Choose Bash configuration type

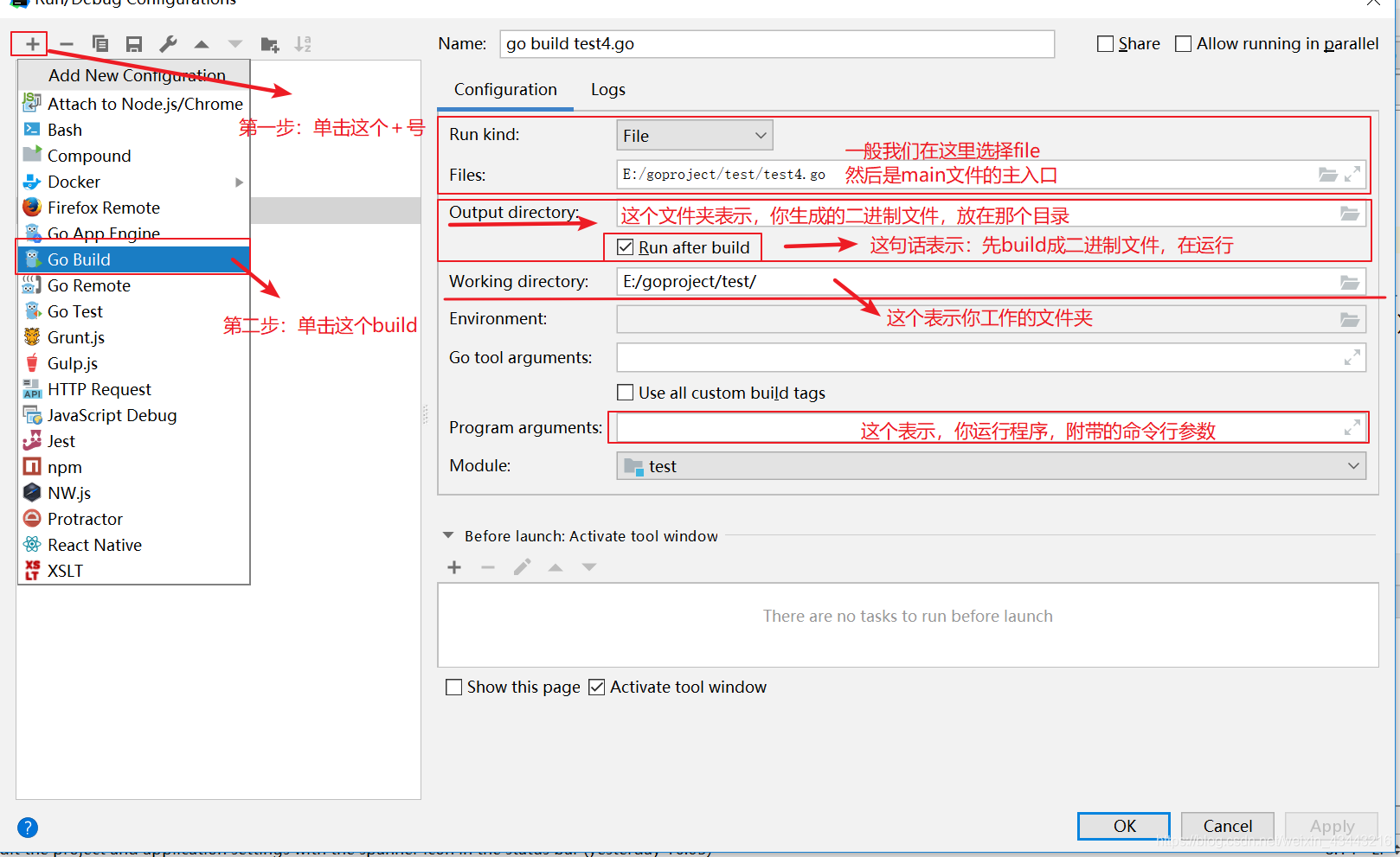tap(133, 130)
